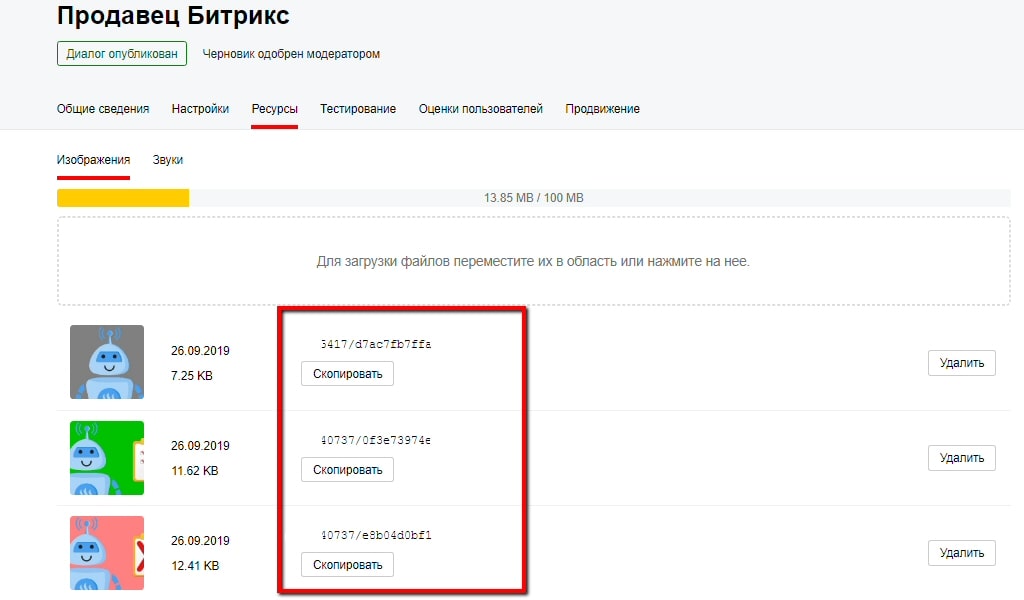The height and width of the screenshot is (600, 1024).
Task: Click Скопировать under the second image ID
Action: [x=347, y=469]
